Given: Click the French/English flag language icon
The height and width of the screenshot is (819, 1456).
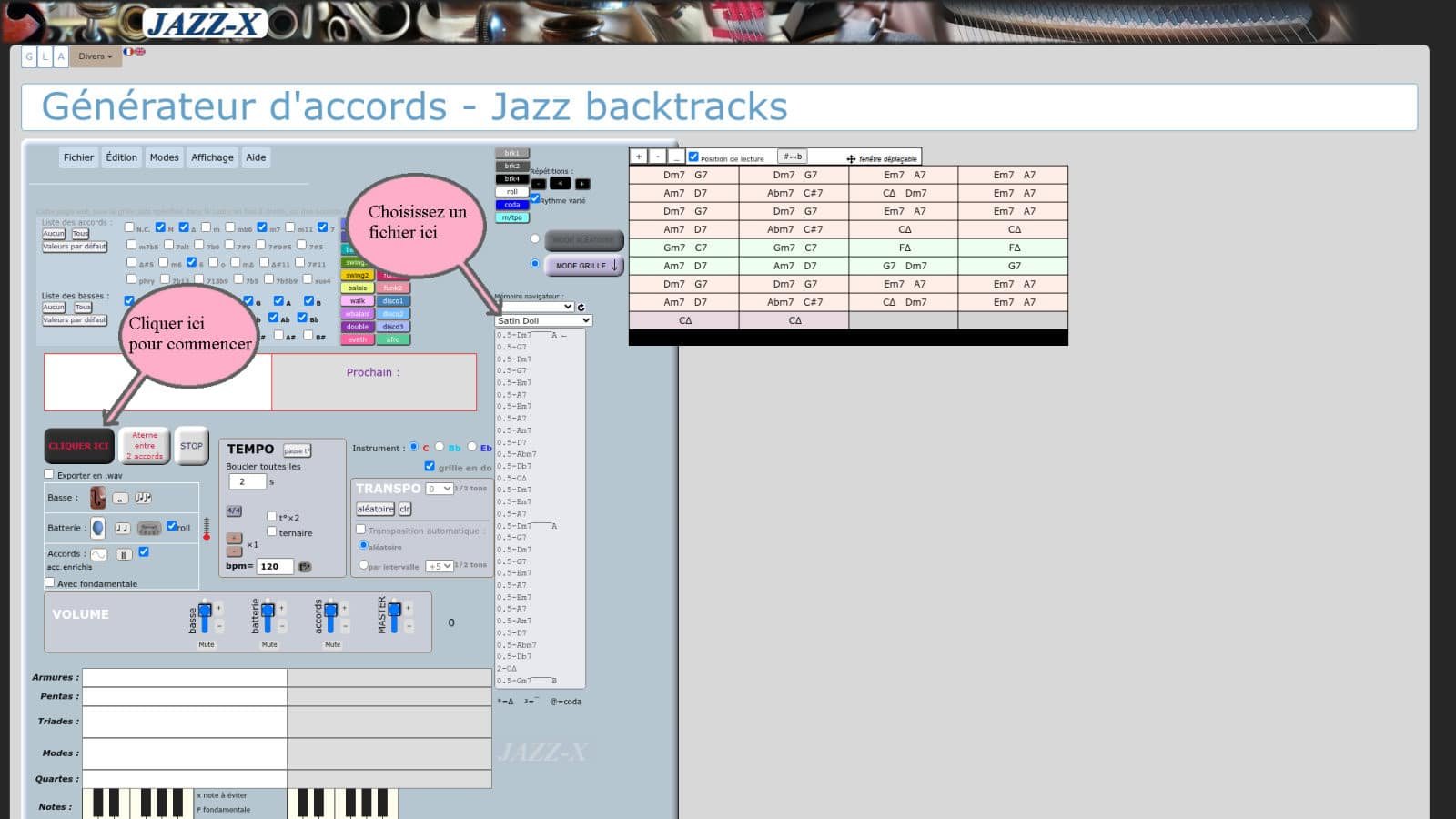Looking at the screenshot, I should coord(135,52).
